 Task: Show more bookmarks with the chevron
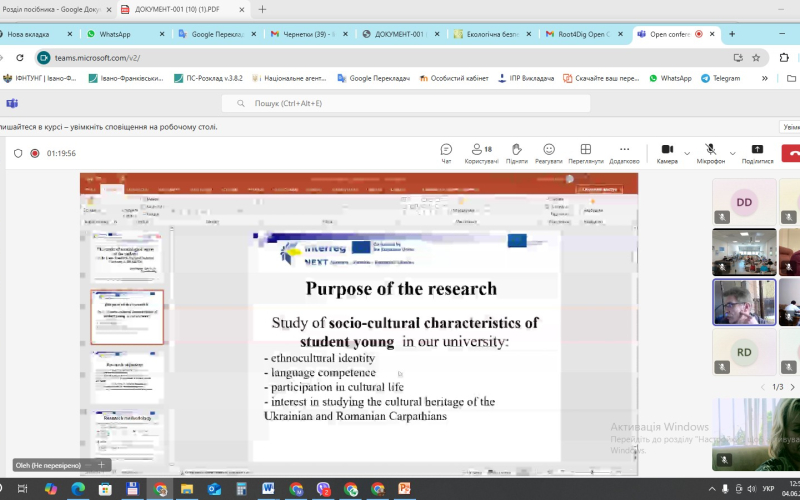click(x=764, y=78)
